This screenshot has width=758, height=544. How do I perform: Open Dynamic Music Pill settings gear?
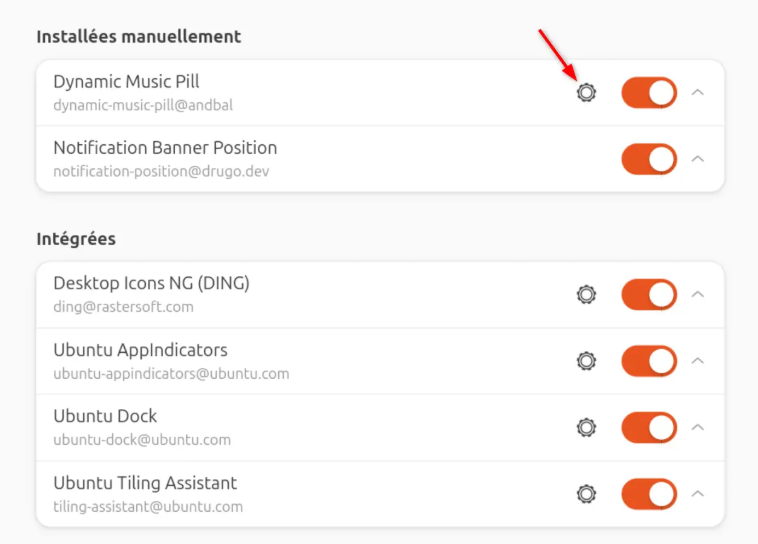(586, 93)
